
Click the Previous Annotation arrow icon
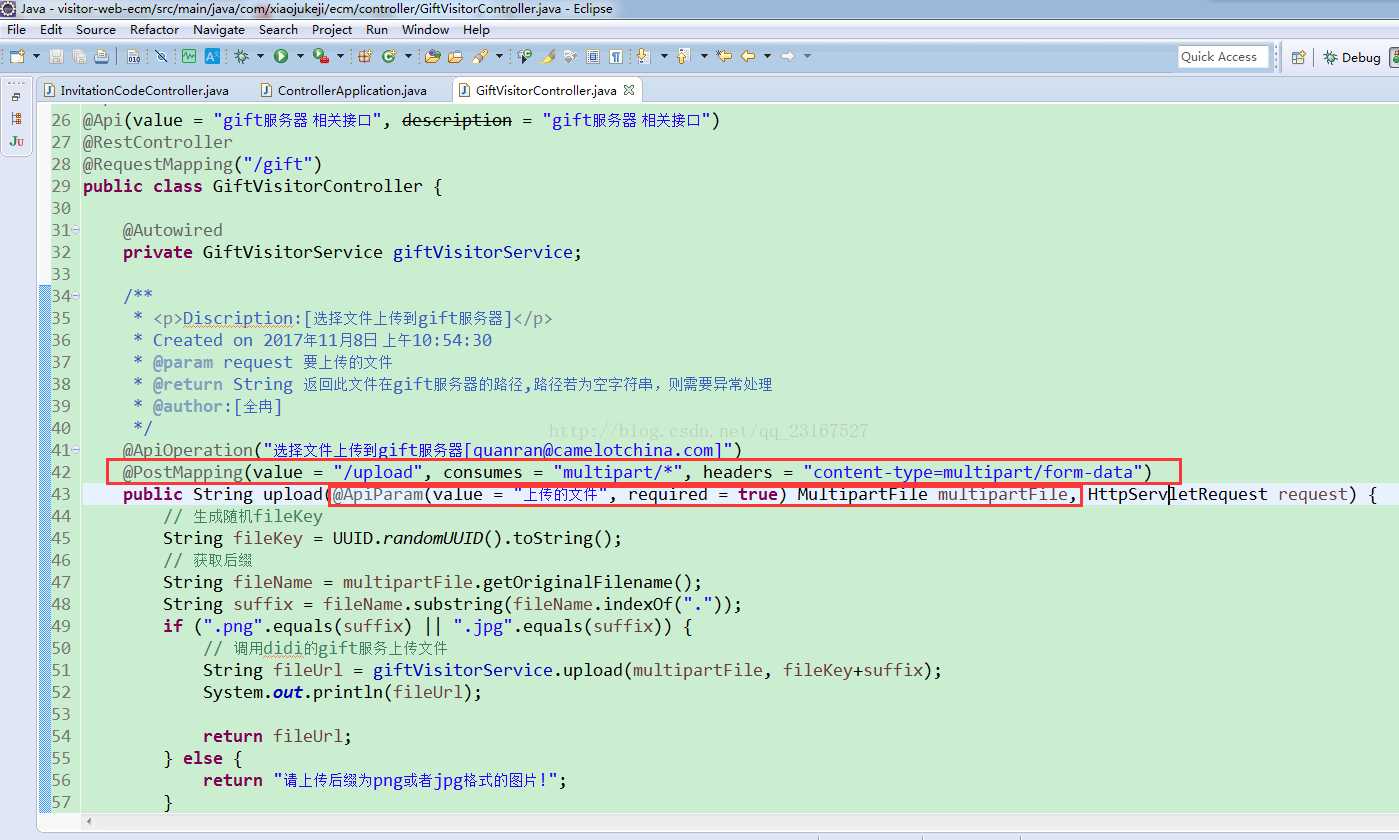pyautogui.click(x=683, y=56)
